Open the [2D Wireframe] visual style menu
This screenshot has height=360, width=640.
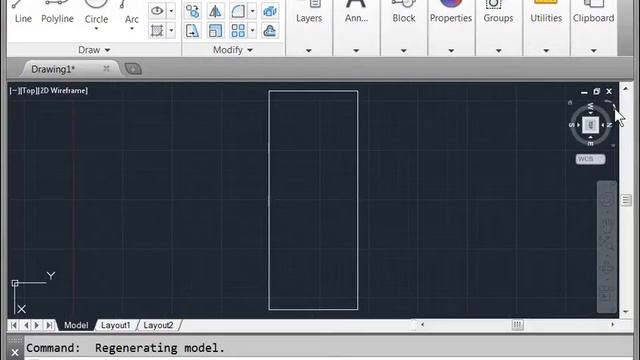pyautogui.click(x=62, y=91)
